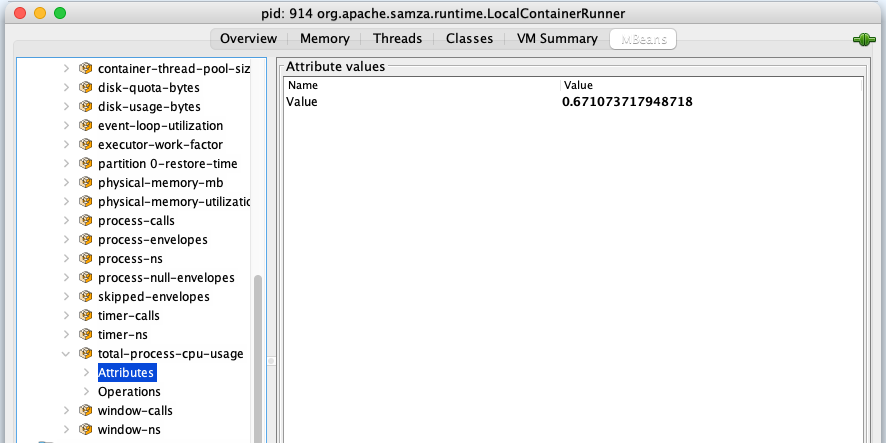Go to the VM Summary tab
Image resolution: width=886 pixels, height=443 pixels.
(x=557, y=39)
